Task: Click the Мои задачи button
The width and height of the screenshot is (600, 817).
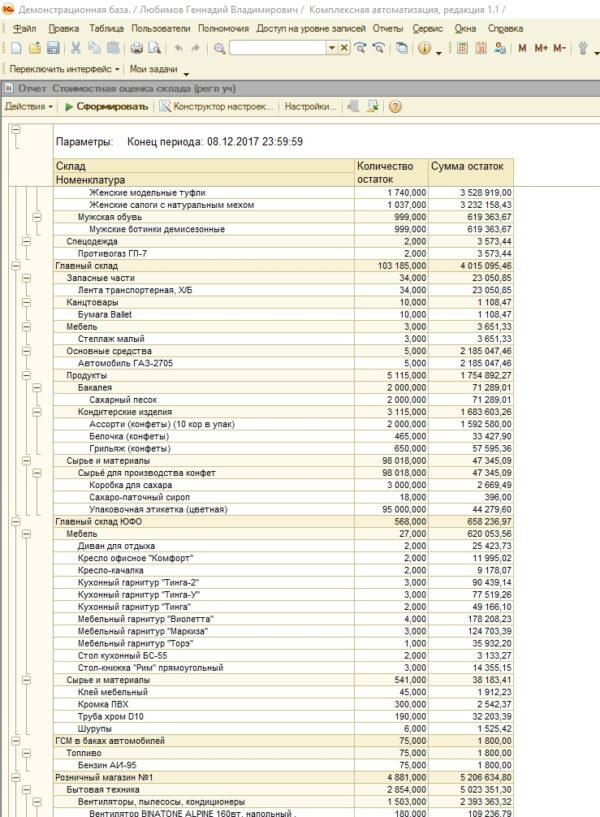Action: point(153,69)
